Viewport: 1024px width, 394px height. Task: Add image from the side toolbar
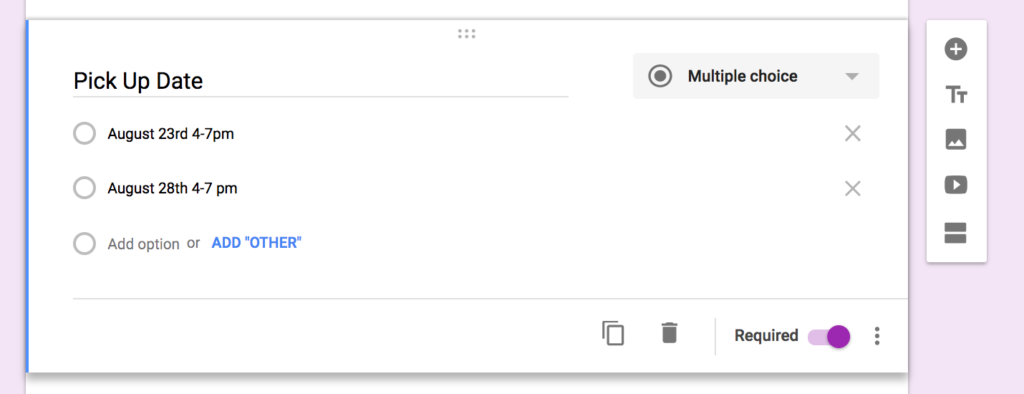click(956, 139)
